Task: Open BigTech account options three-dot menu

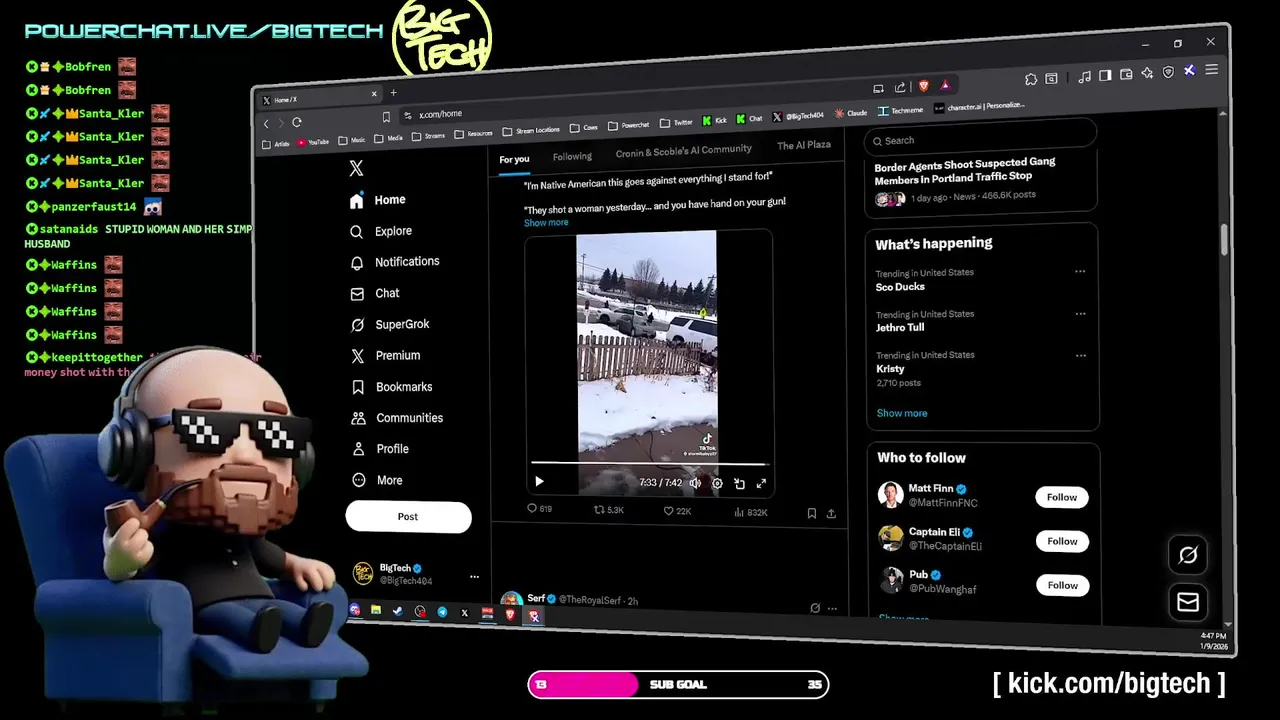Action: point(474,577)
